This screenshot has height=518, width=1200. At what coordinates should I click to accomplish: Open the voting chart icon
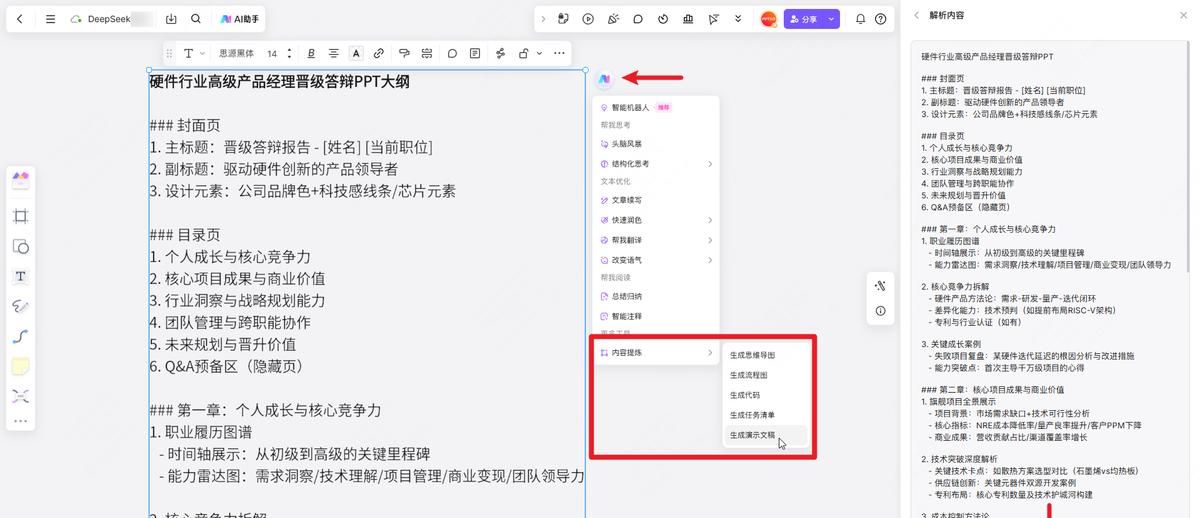tap(688, 19)
